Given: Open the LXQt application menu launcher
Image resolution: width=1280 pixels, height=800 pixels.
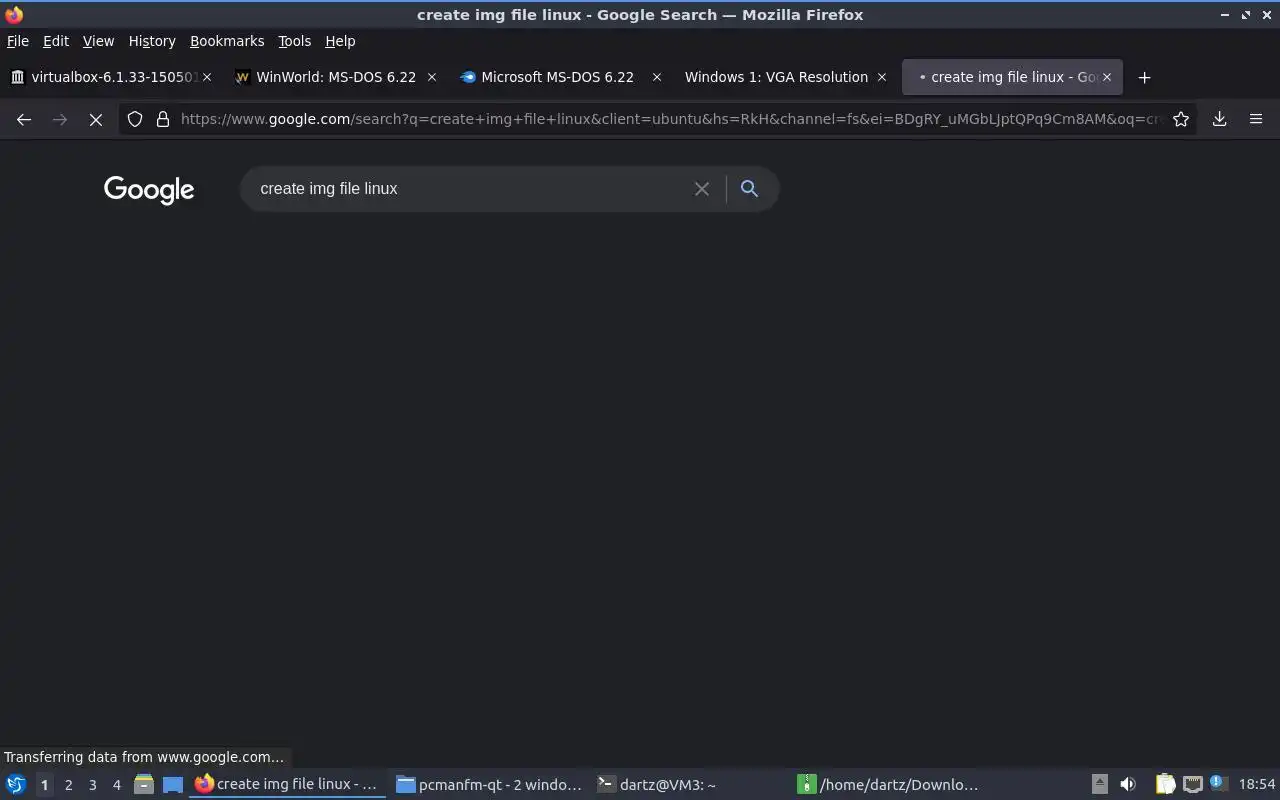Looking at the screenshot, I should (16, 784).
